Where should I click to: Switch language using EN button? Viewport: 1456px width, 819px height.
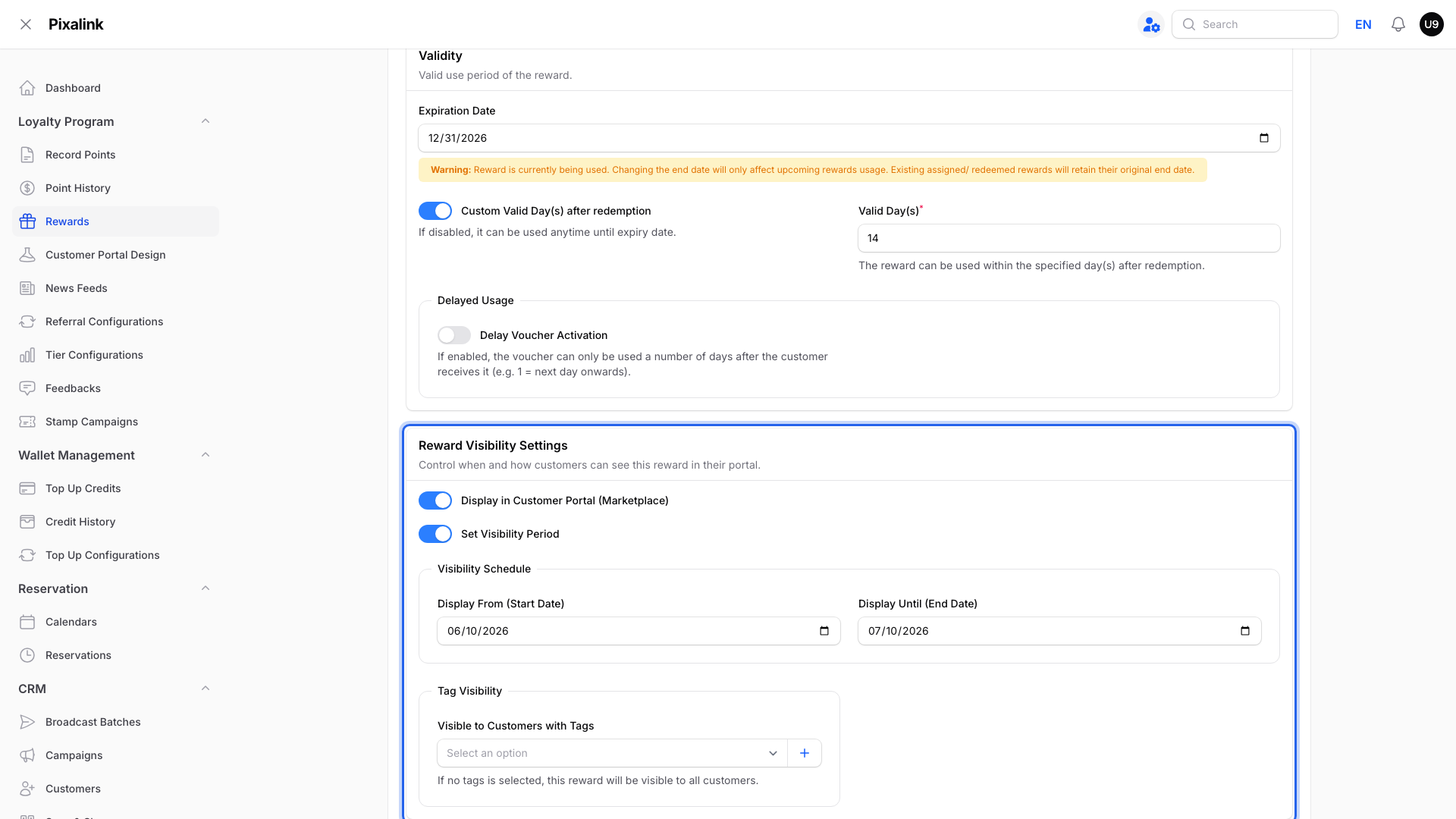pos(1363,24)
